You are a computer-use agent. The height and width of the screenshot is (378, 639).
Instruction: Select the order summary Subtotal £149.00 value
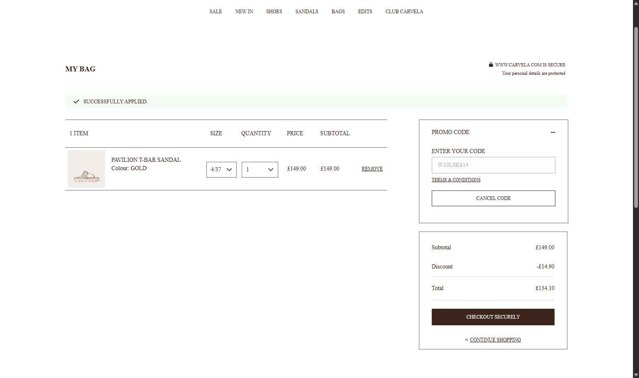tap(545, 247)
